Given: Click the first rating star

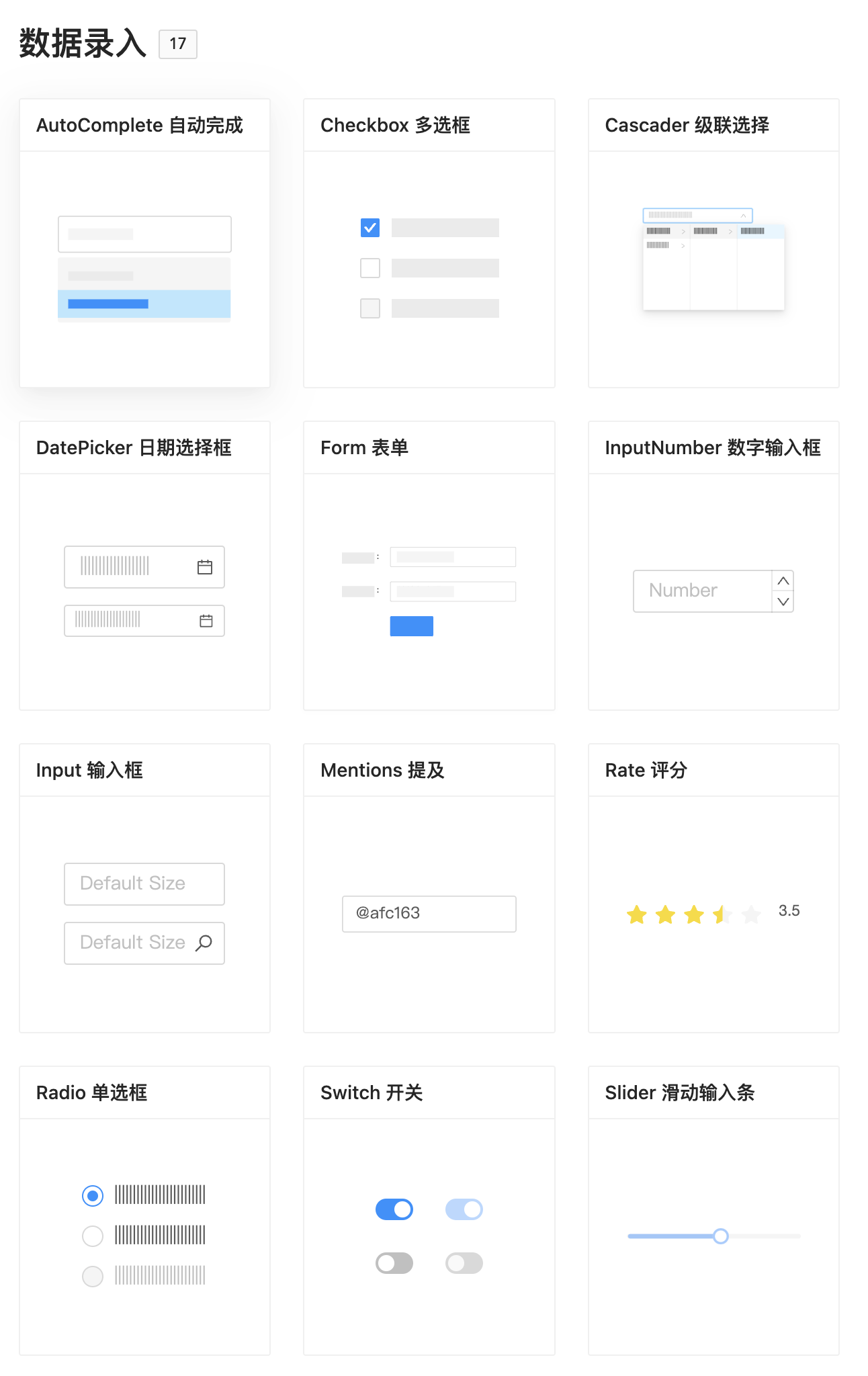Looking at the screenshot, I should pyautogui.click(x=637, y=914).
